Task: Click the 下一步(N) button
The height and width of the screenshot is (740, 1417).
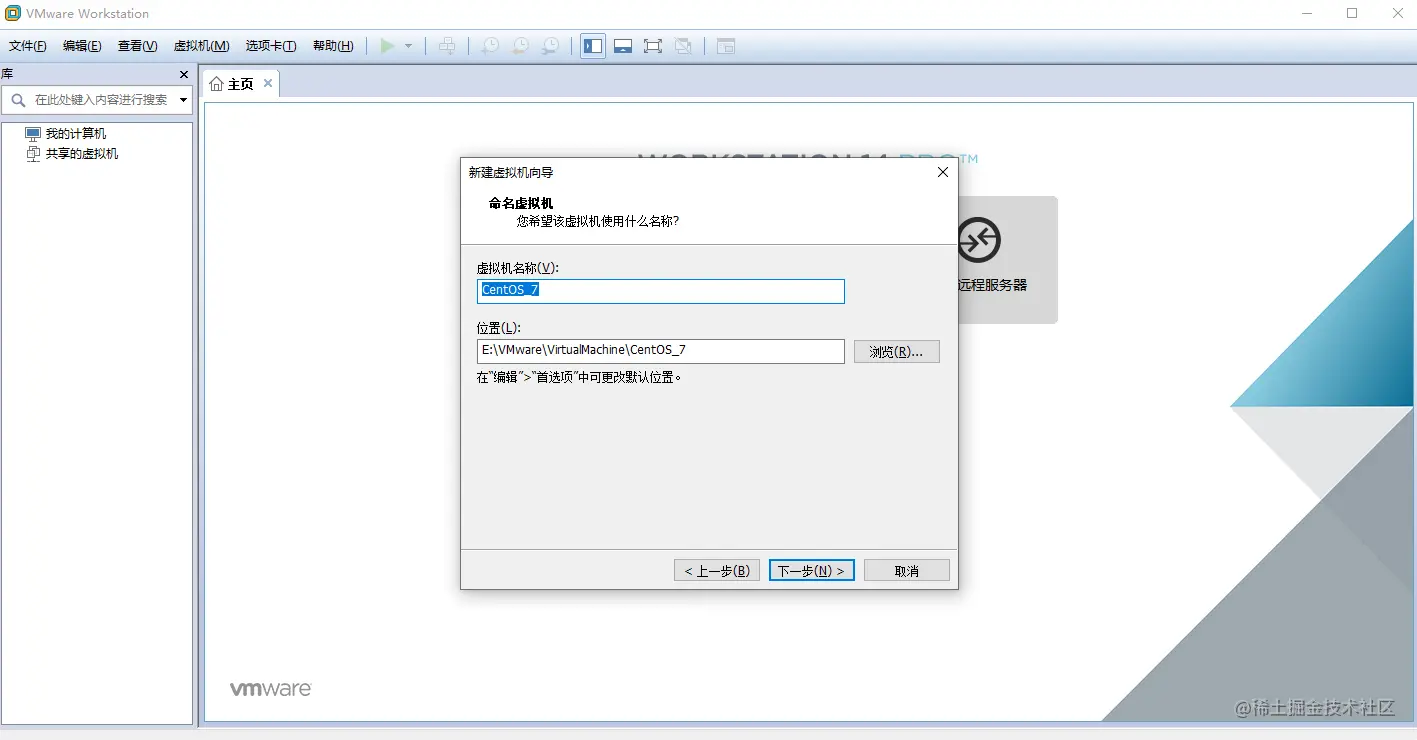Action: 811,570
